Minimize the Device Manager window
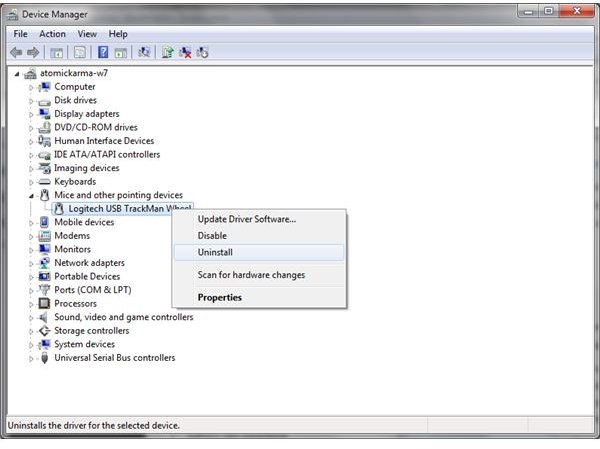Screen dimensions: 600x449 tap(528, 11)
